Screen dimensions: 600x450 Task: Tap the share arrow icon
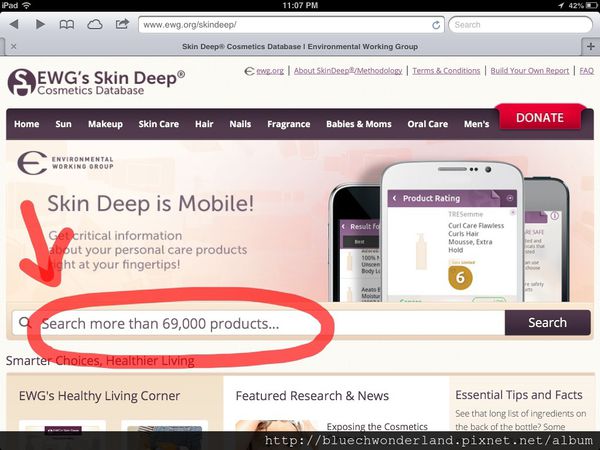[x=122, y=23]
